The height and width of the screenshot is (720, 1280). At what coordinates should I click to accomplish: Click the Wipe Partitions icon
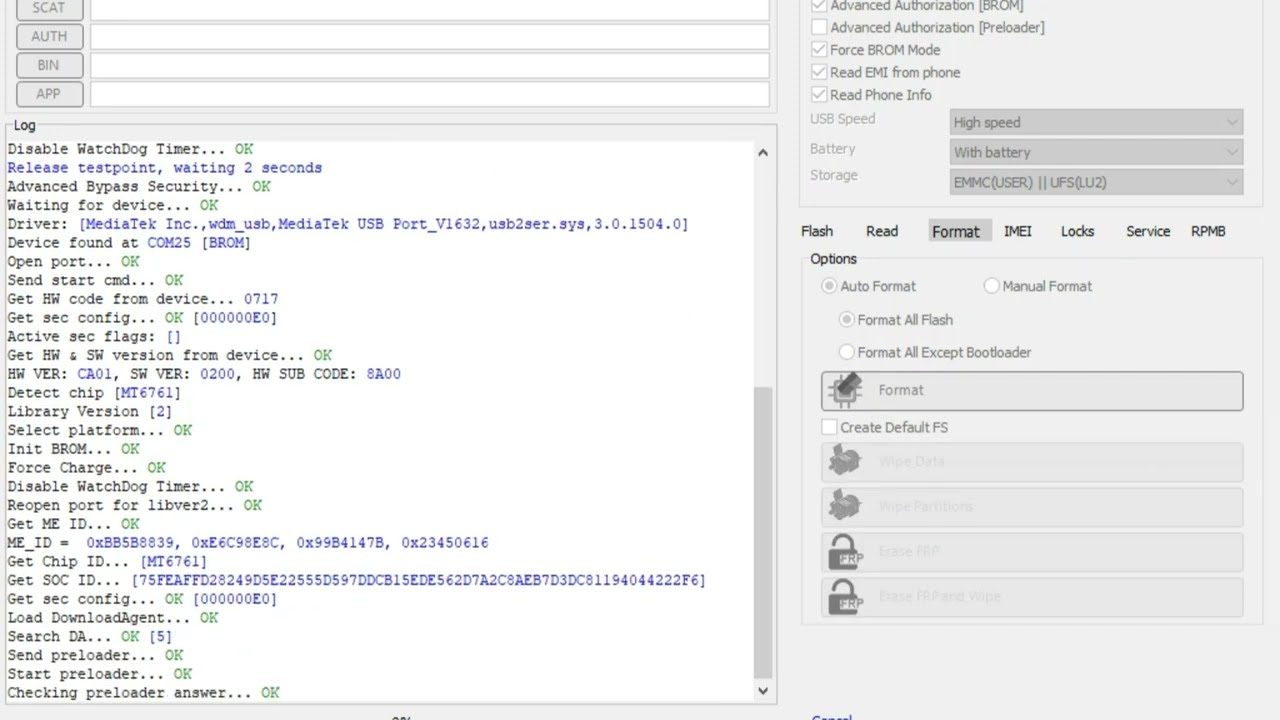tap(845, 506)
